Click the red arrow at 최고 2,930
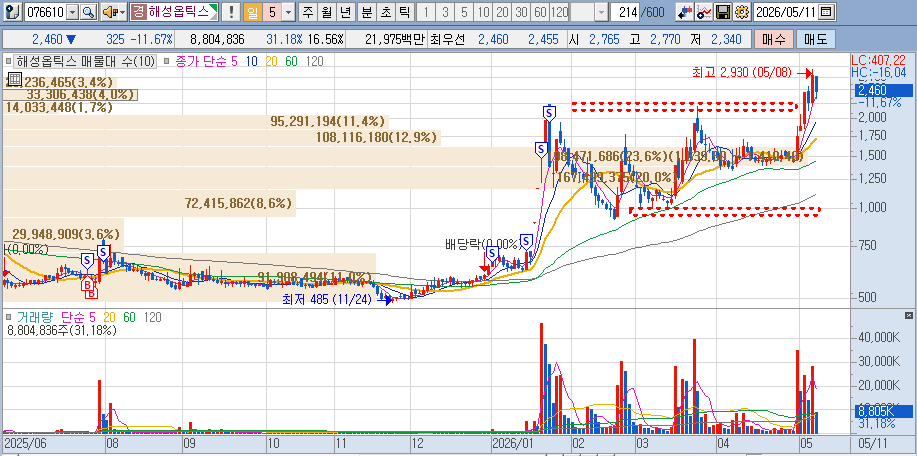917x456 pixels. 805,73
